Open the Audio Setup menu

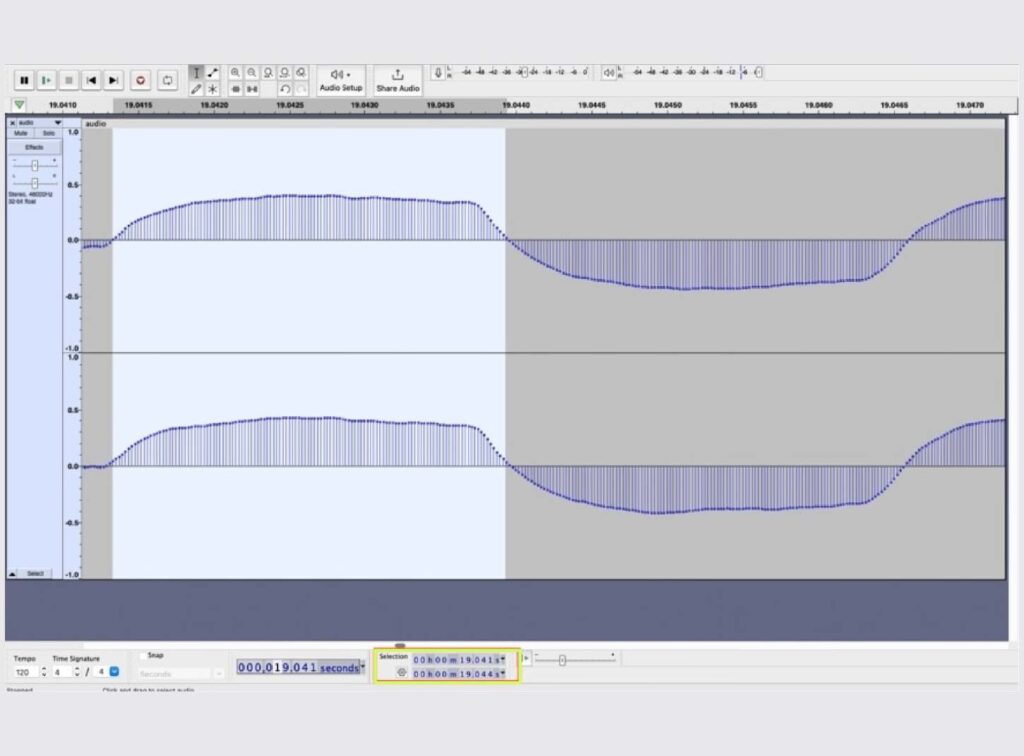click(341, 80)
